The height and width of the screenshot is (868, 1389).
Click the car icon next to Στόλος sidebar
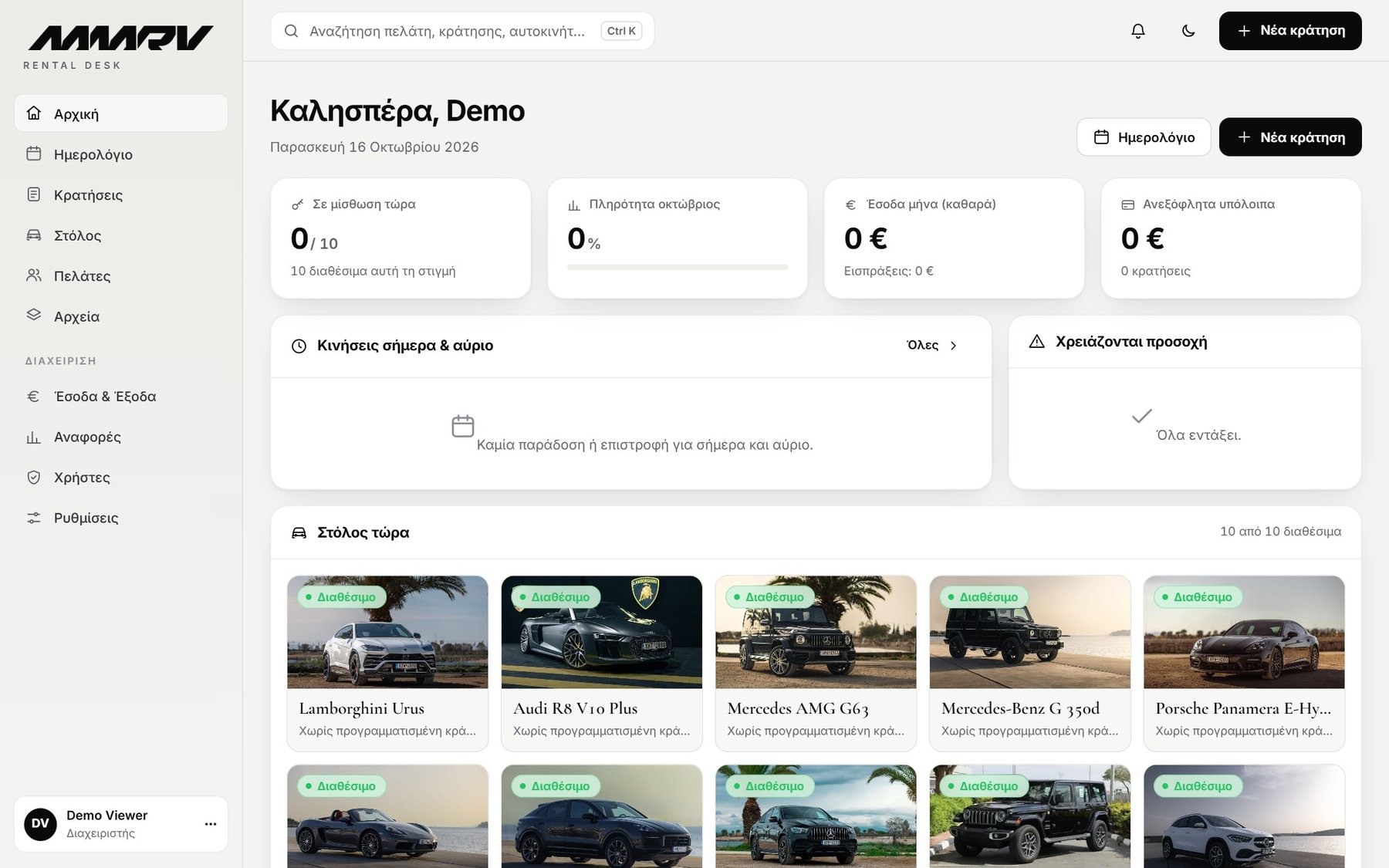click(x=33, y=235)
